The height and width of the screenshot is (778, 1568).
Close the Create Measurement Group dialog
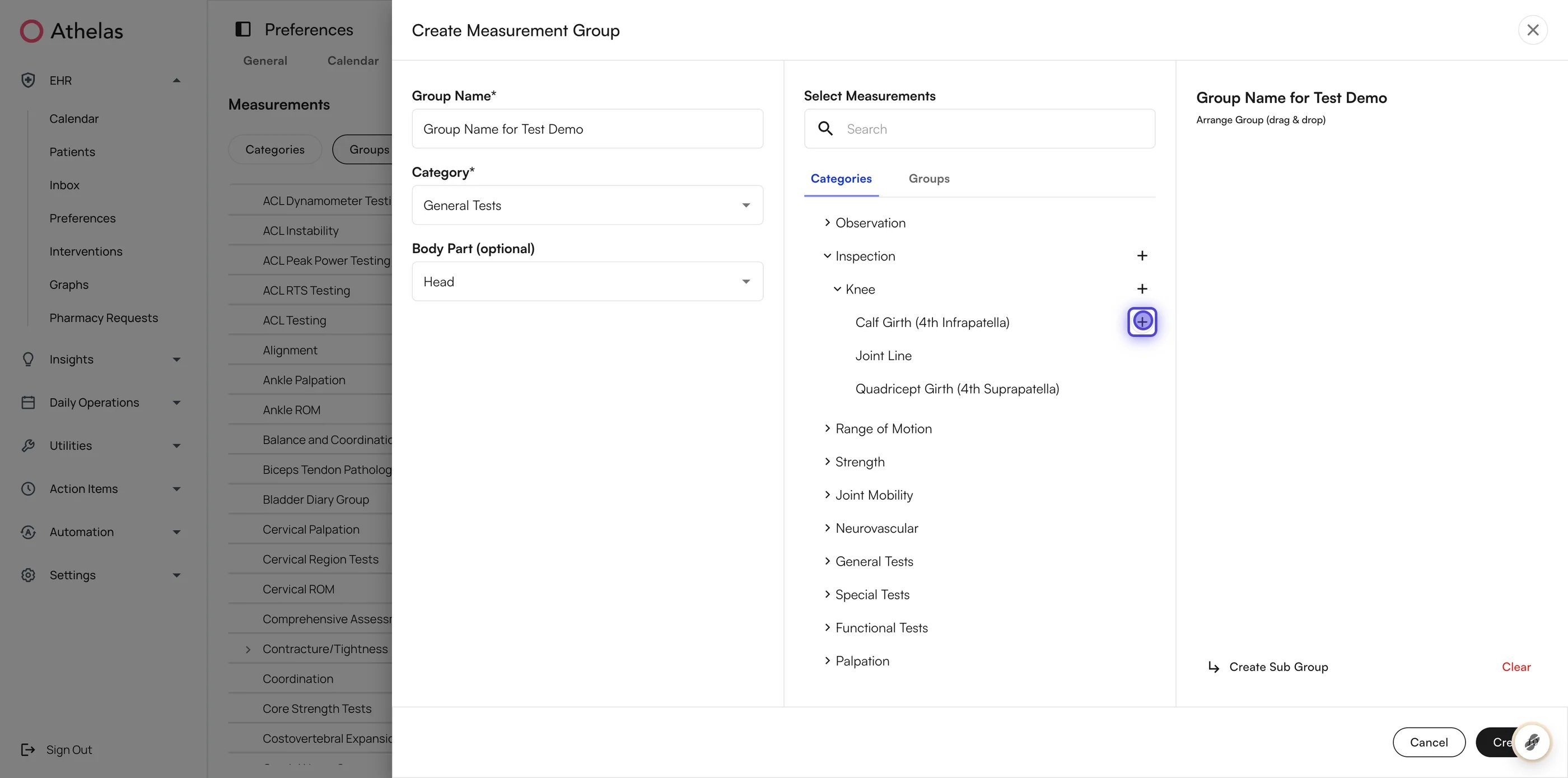(x=1533, y=30)
